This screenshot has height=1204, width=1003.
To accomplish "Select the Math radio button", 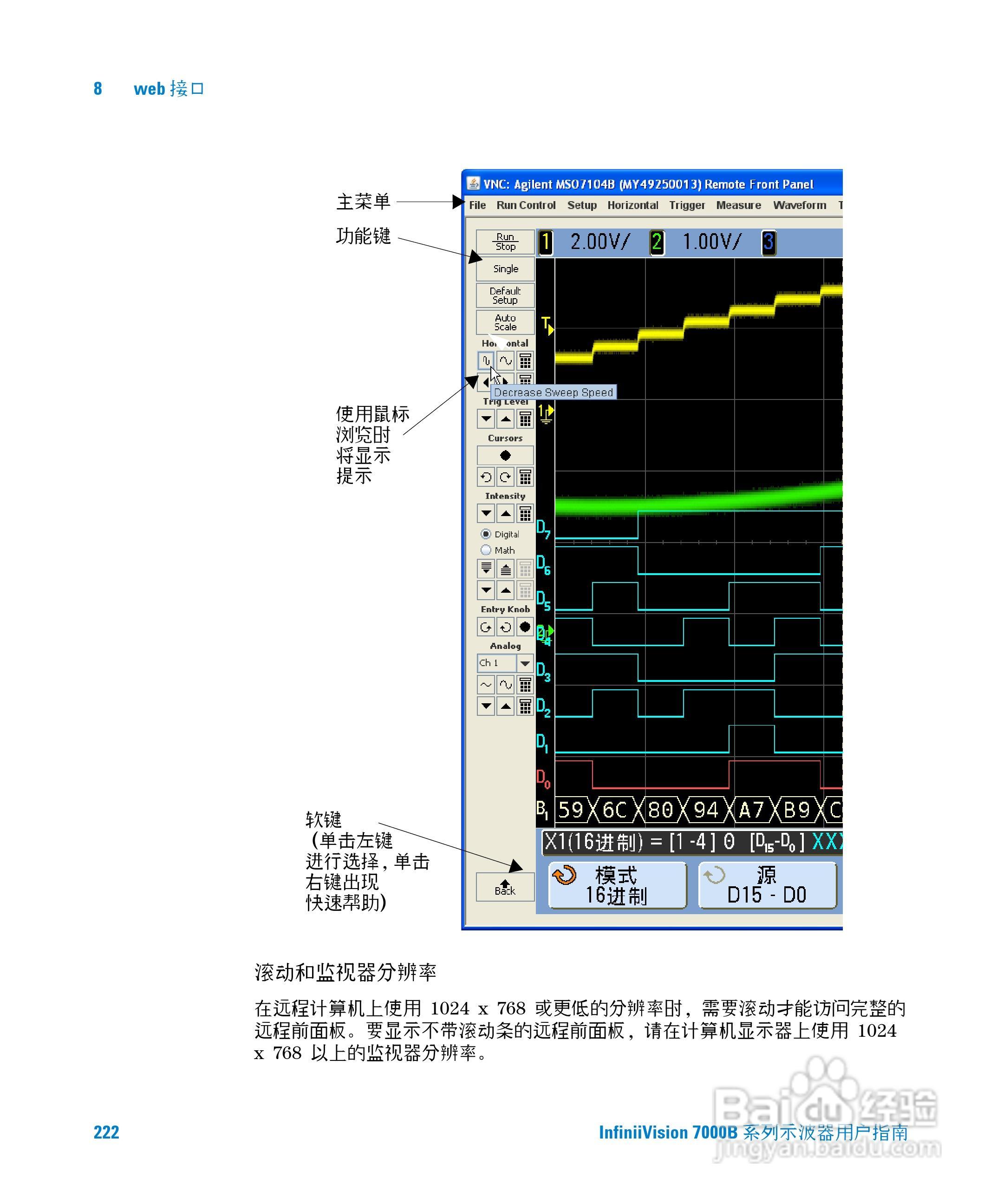I will 486,550.
